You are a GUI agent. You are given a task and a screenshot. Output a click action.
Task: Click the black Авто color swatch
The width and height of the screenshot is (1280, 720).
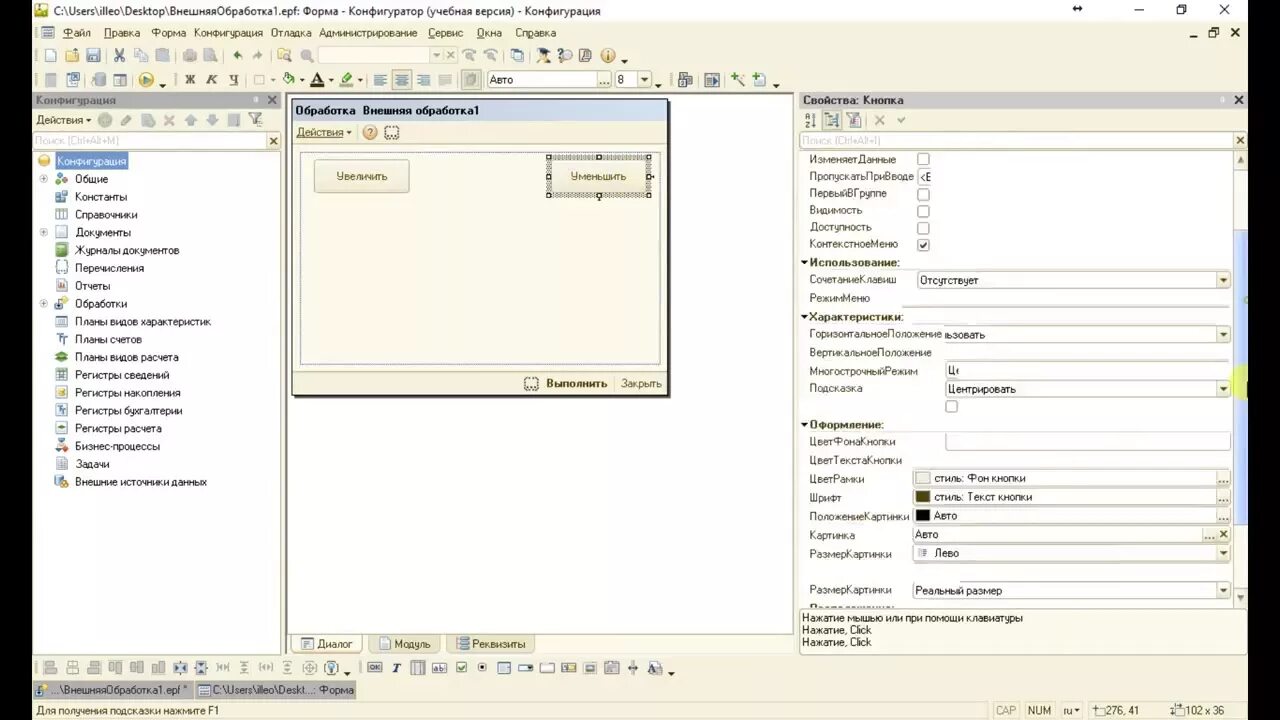[923, 516]
